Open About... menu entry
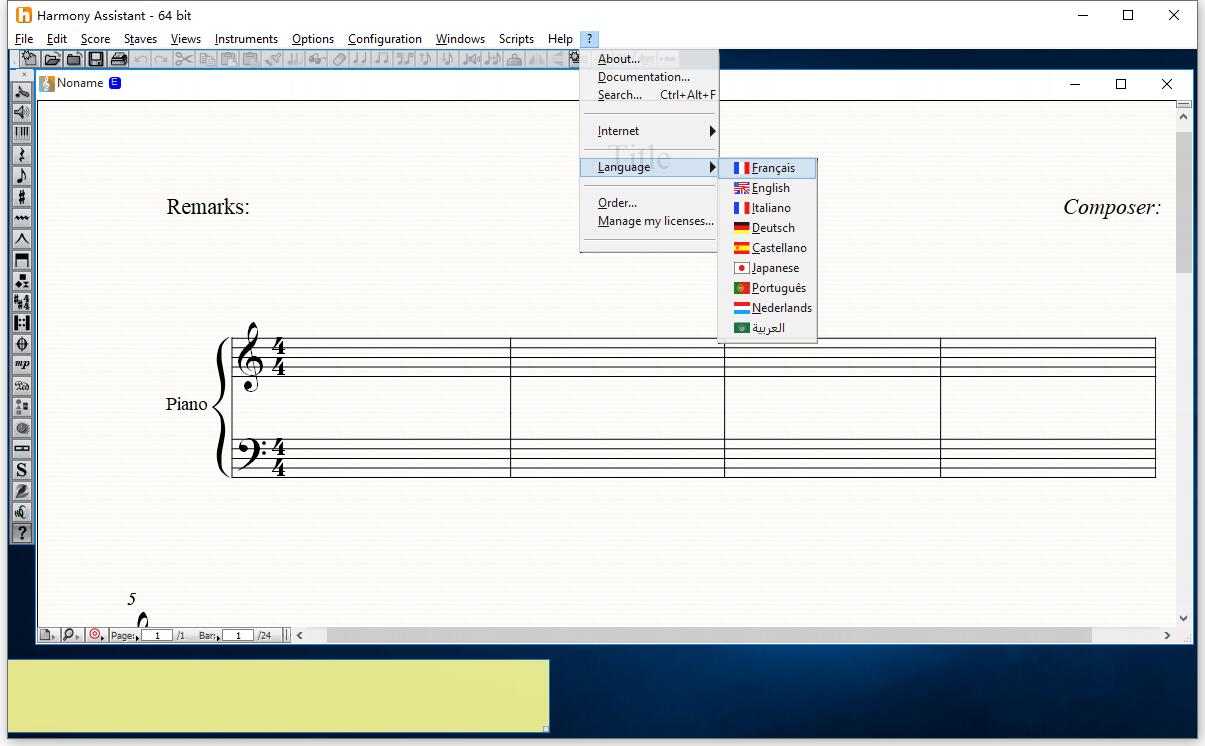Image resolution: width=1205 pixels, height=746 pixels. pyautogui.click(x=649, y=59)
